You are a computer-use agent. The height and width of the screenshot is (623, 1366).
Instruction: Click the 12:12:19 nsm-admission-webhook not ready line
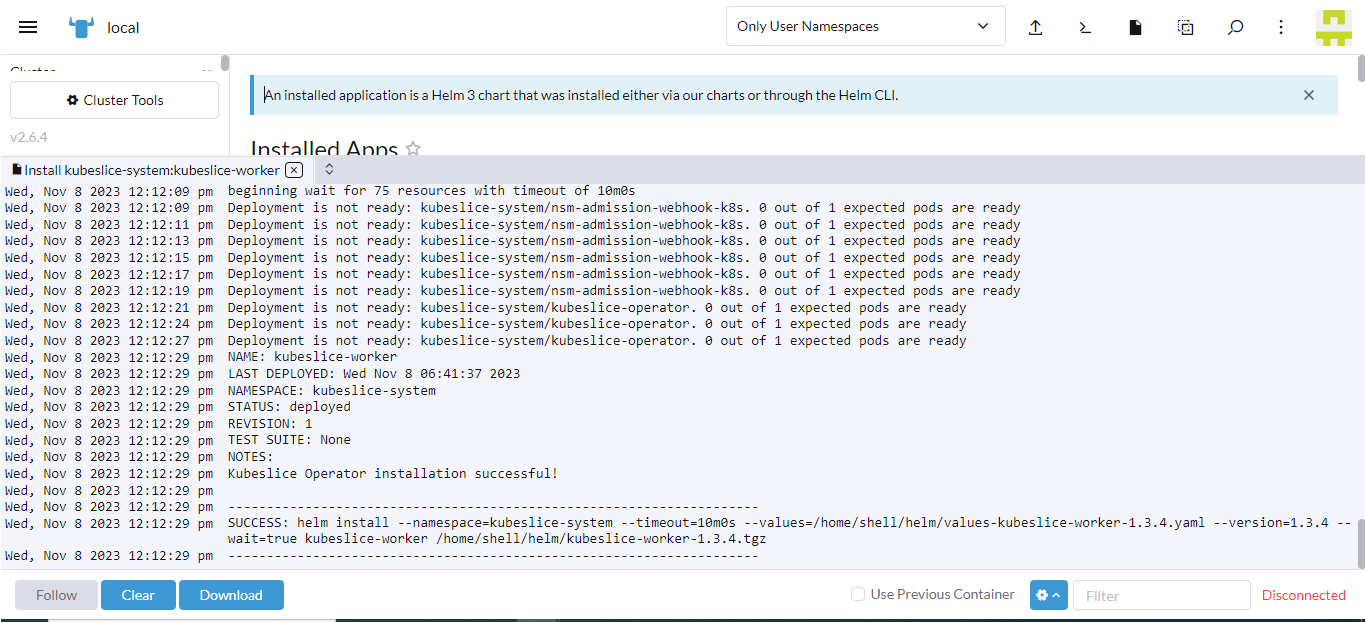(624, 291)
